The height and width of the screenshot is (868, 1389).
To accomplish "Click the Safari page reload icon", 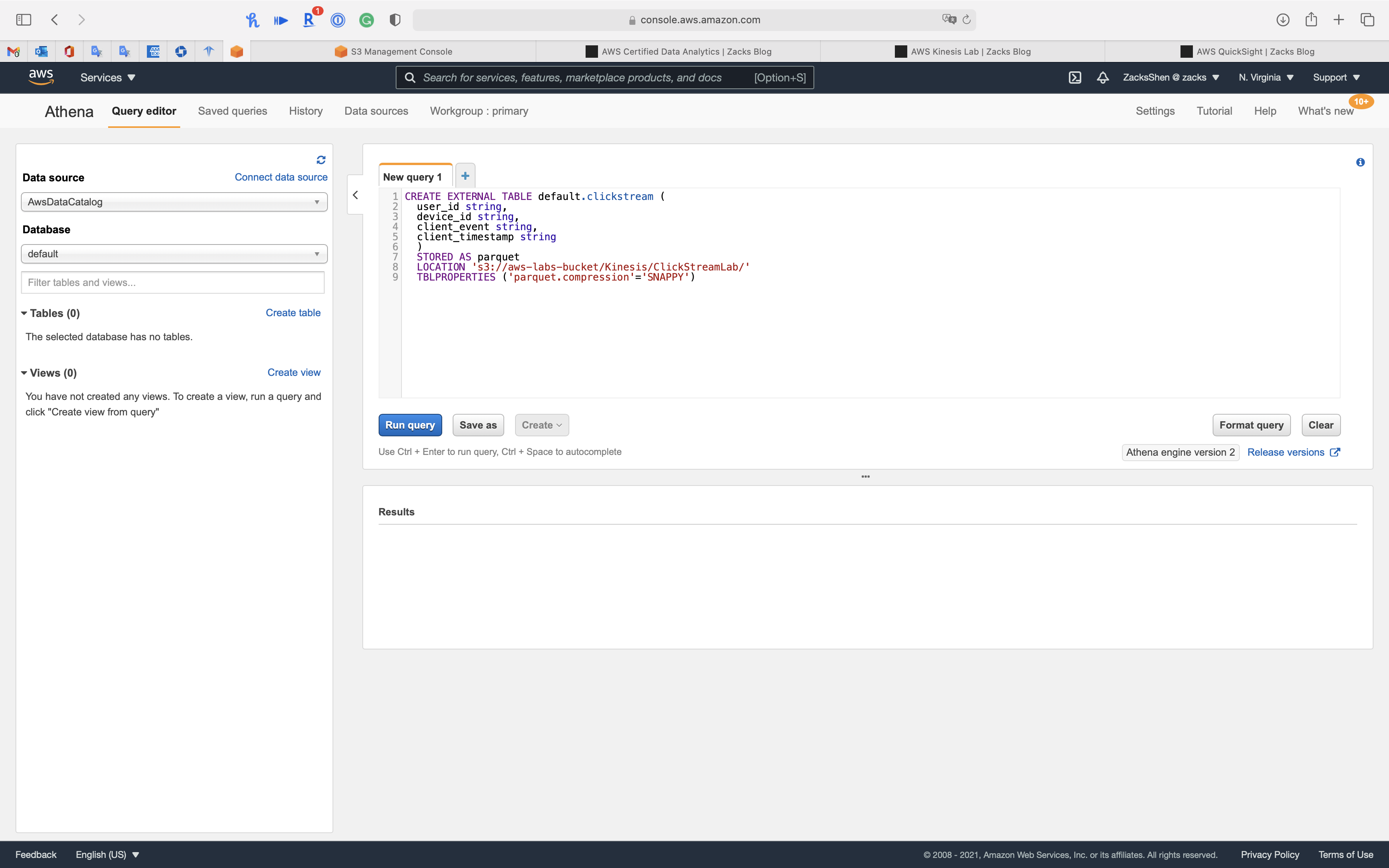I will (x=967, y=20).
